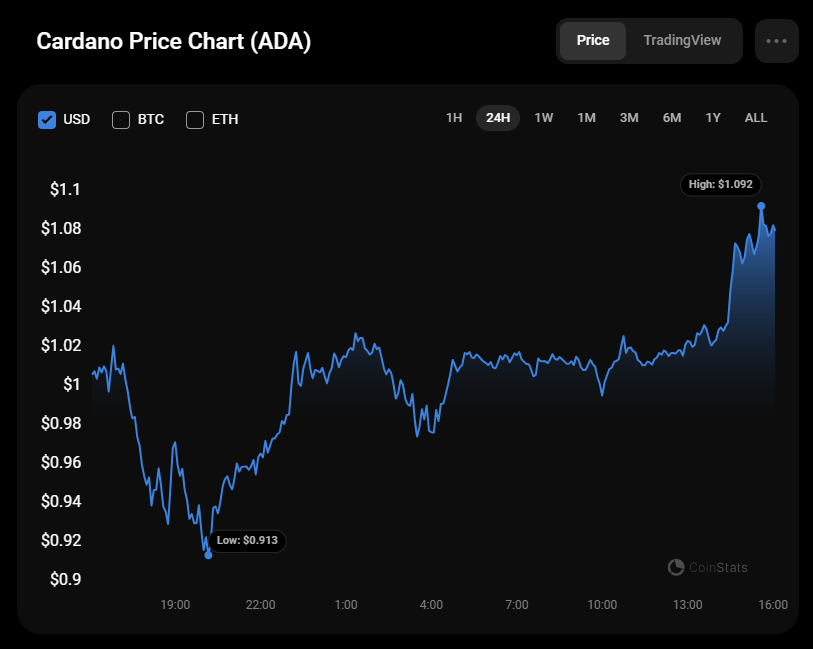Select the 1M time range
Screen dimensions: 813x649
coord(586,118)
